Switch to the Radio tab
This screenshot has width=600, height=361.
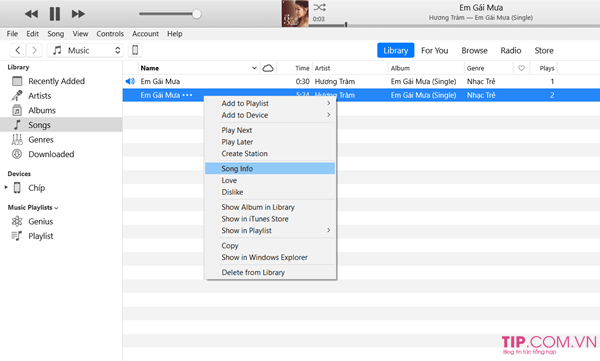511,50
